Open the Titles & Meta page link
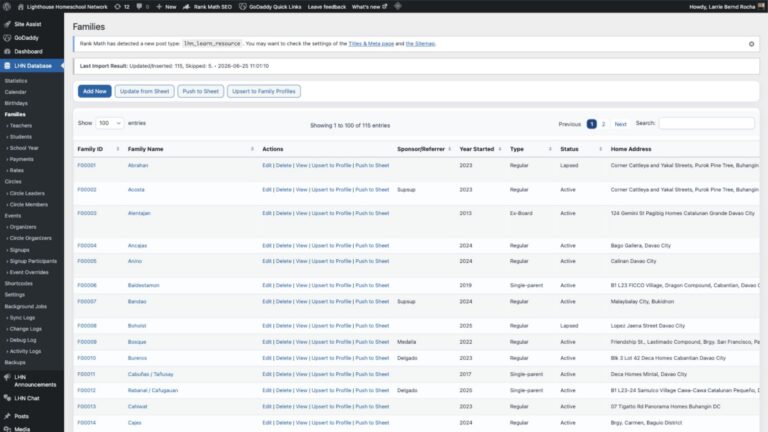Screen dimensions: 768x432 [371, 44]
